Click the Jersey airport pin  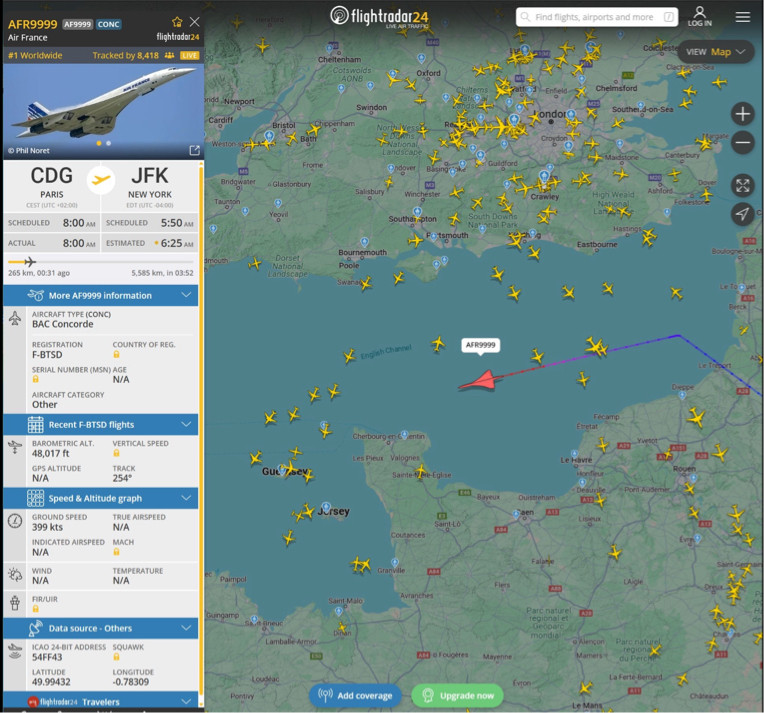(326, 507)
